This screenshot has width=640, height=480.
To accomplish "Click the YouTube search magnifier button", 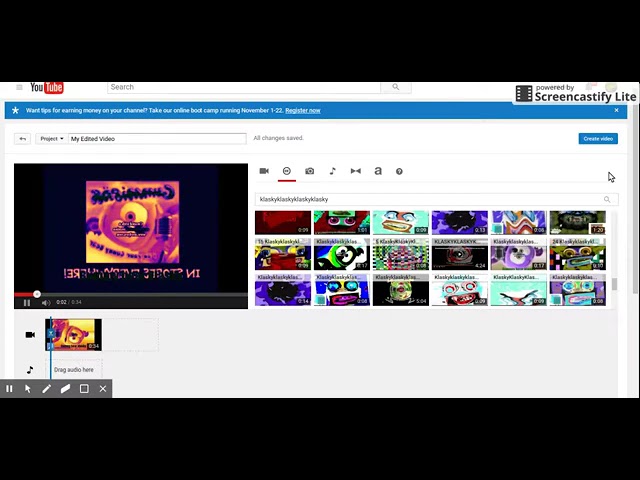I will [x=396, y=87].
